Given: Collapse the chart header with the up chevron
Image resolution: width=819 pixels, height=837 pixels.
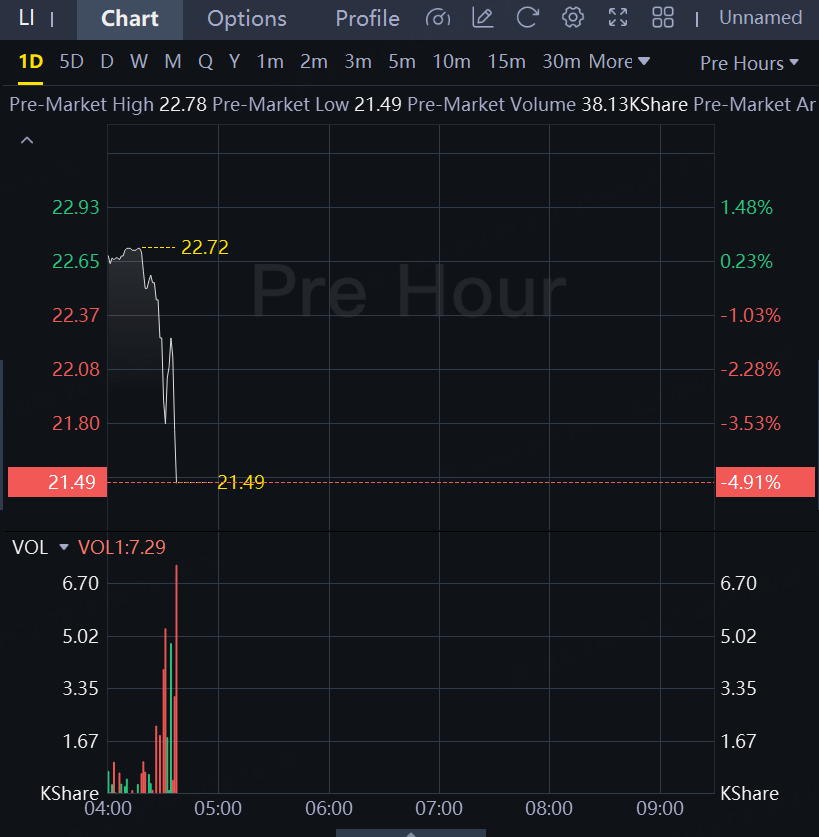Looking at the screenshot, I should pos(27,141).
